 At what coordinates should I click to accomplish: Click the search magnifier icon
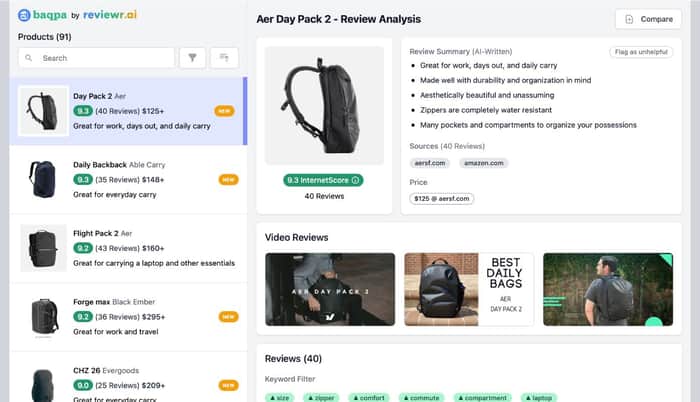(x=29, y=58)
